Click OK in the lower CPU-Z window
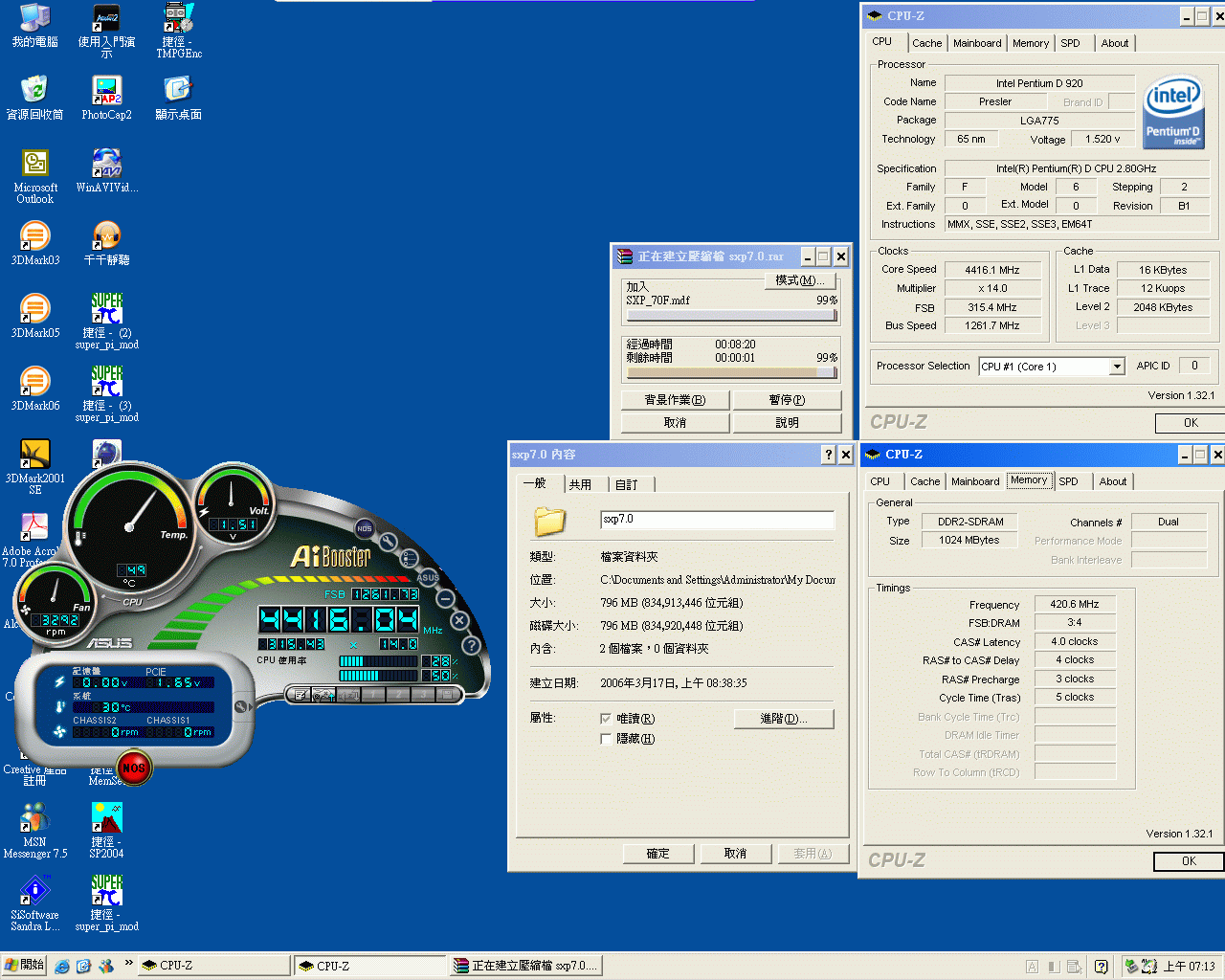The image size is (1225, 980). click(1189, 861)
